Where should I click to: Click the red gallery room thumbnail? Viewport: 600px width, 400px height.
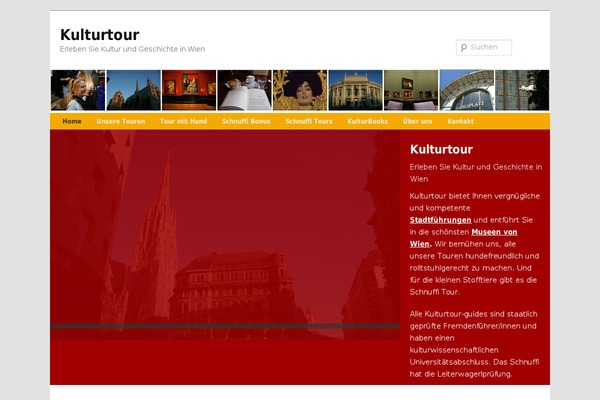tap(188, 90)
